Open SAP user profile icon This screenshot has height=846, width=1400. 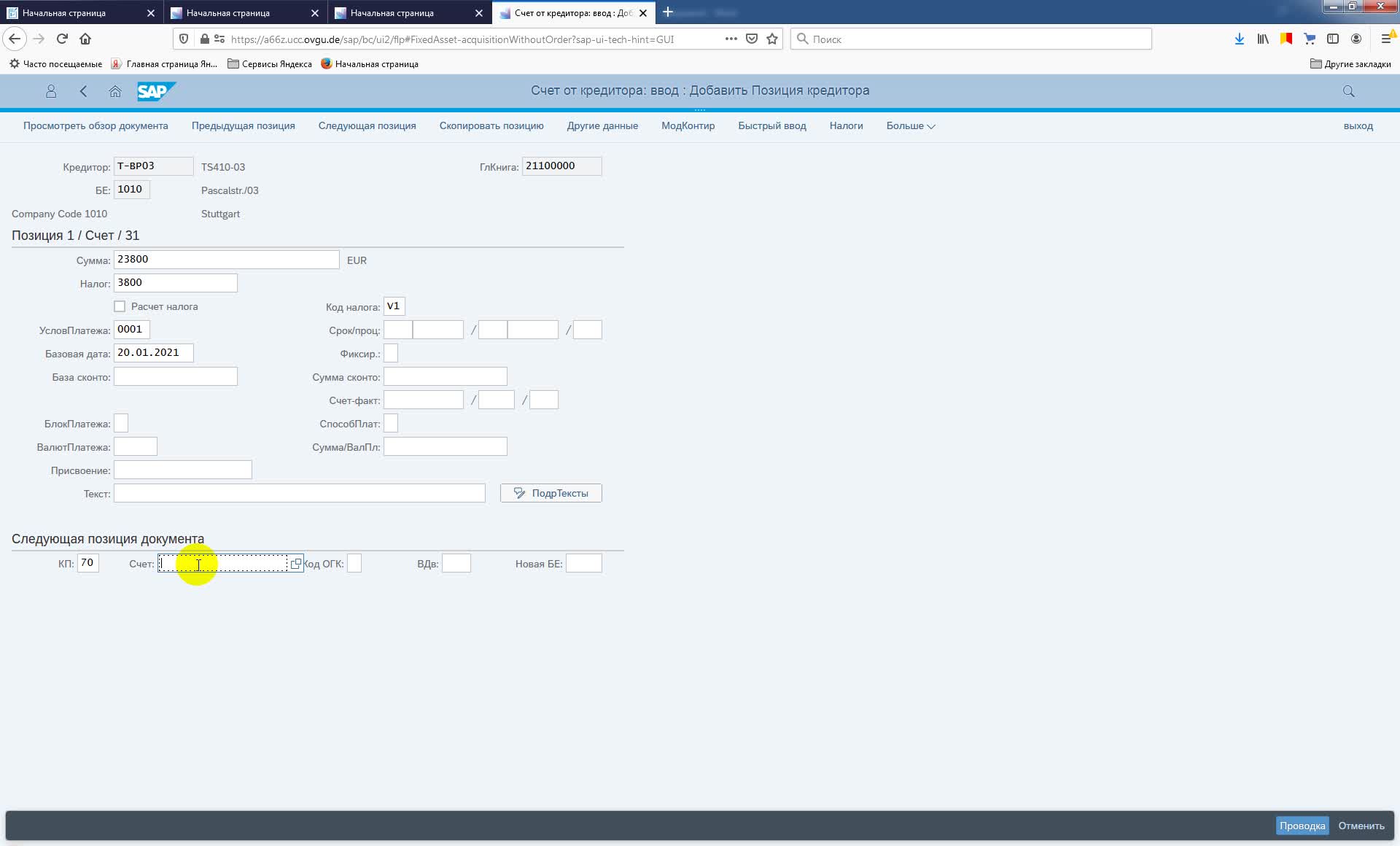tap(51, 91)
